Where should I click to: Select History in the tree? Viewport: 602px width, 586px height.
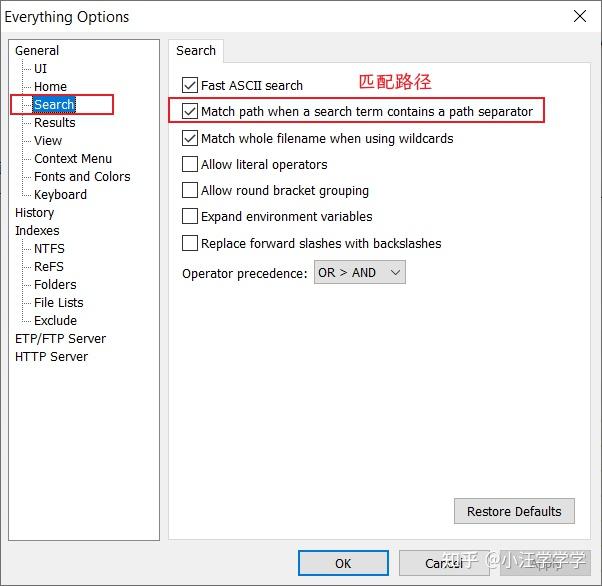[35, 213]
